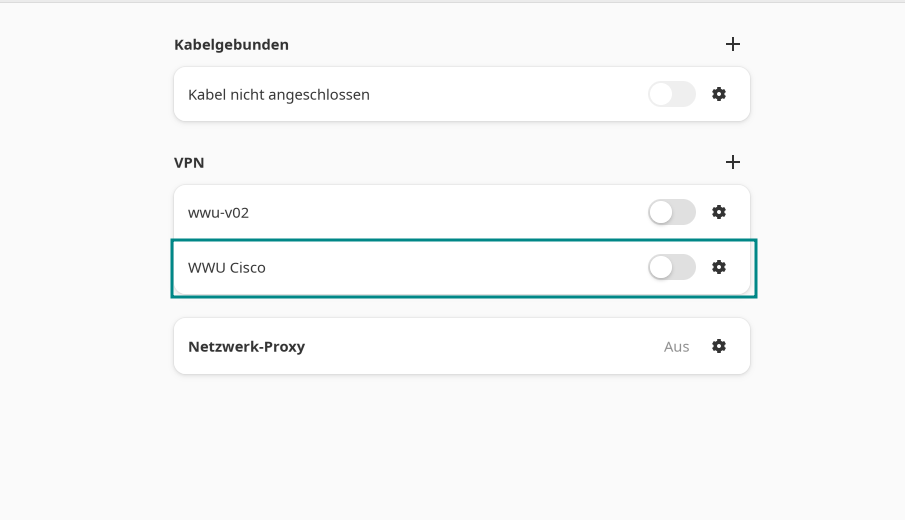Add a new wired connection with plus icon

click(733, 44)
